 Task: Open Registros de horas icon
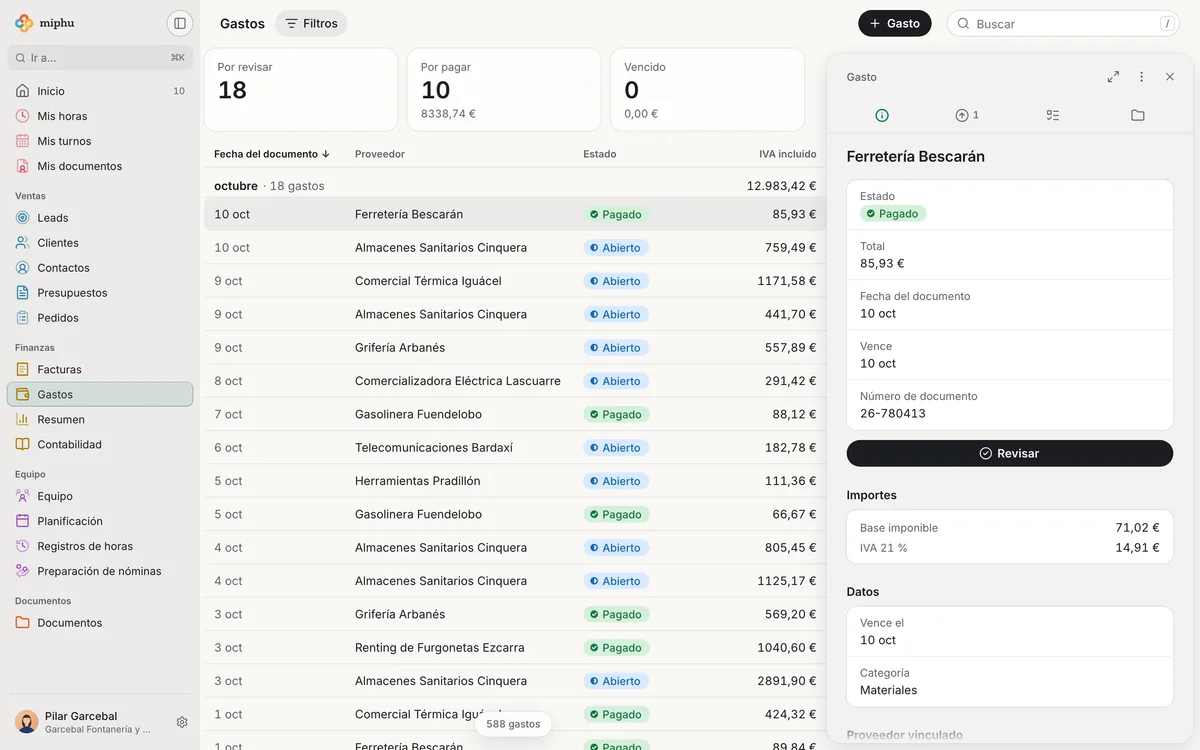[x=23, y=546]
